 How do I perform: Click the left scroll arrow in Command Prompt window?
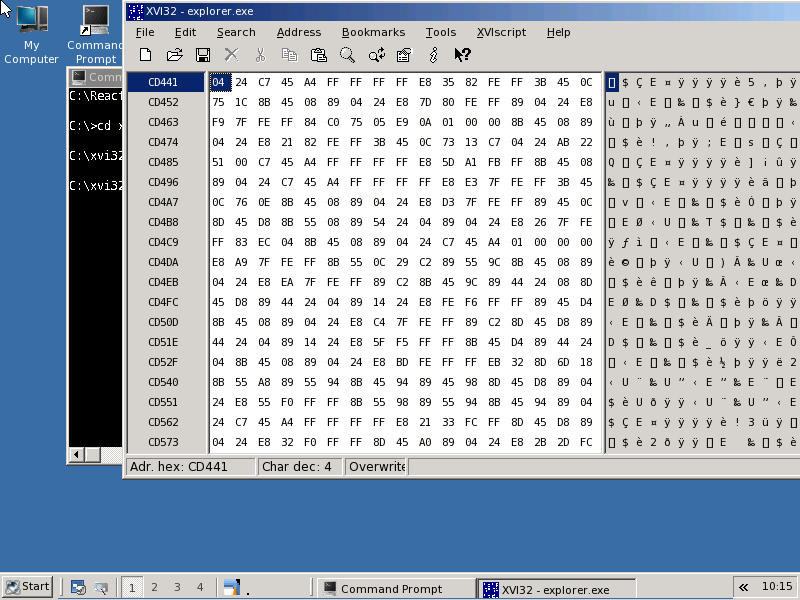[77, 455]
